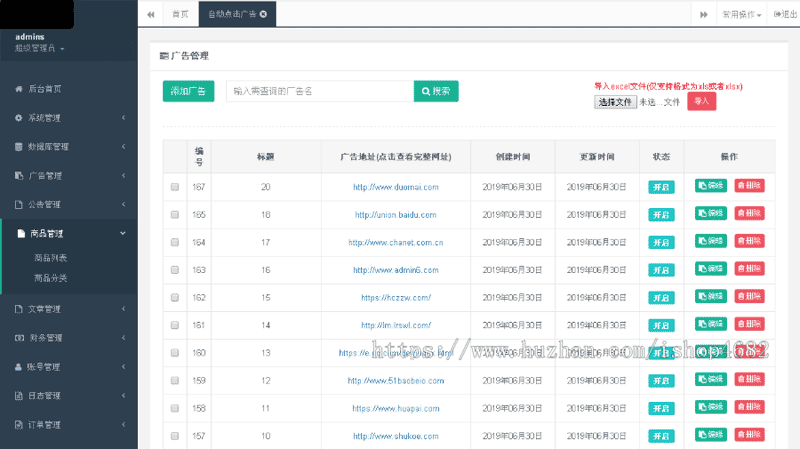Click the green 添加广告 button
800x449 pixels.
point(188,91)
